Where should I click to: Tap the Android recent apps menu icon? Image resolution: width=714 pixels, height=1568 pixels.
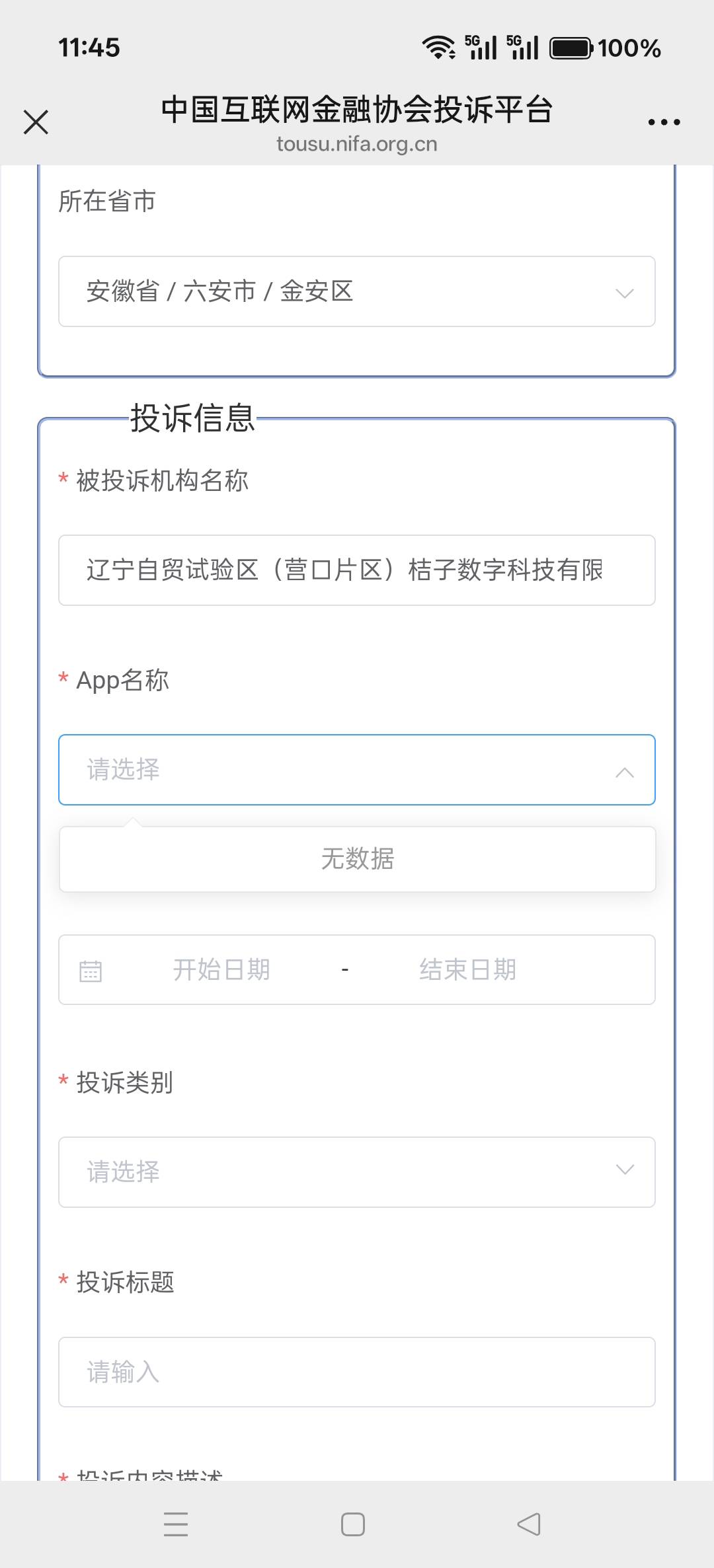(x=176, y=1524)
